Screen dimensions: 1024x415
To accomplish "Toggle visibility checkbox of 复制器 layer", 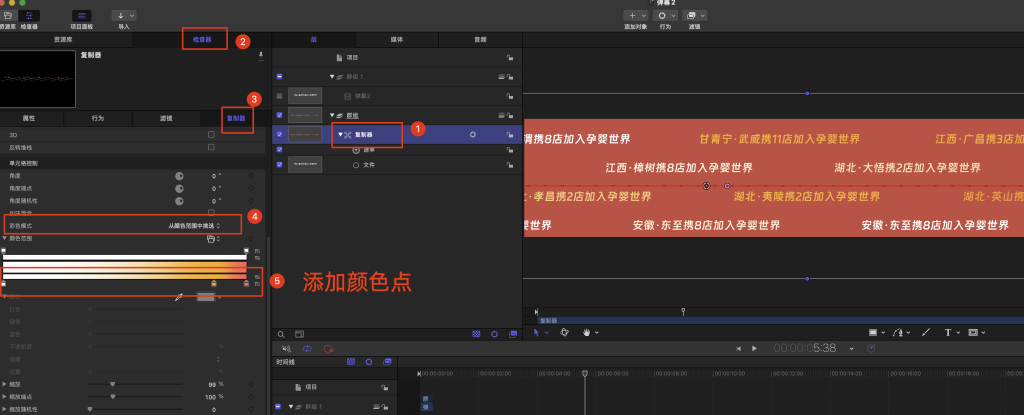I will pos(279,133).
